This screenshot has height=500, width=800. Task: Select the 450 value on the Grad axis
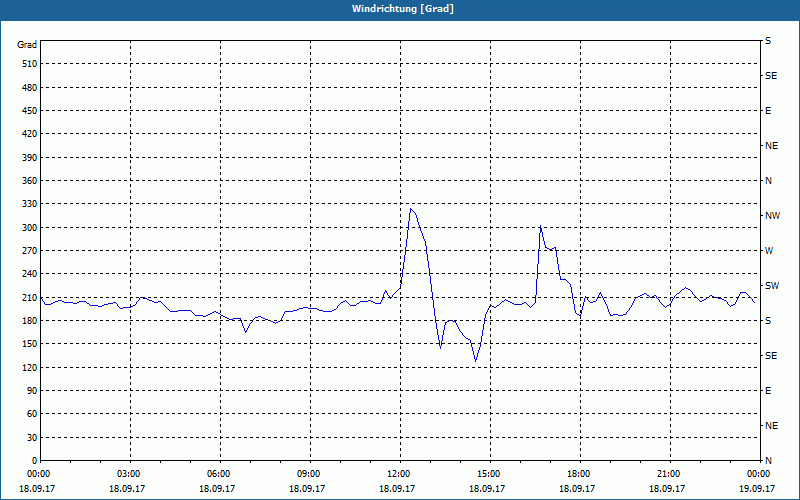[x=30, y=111]
